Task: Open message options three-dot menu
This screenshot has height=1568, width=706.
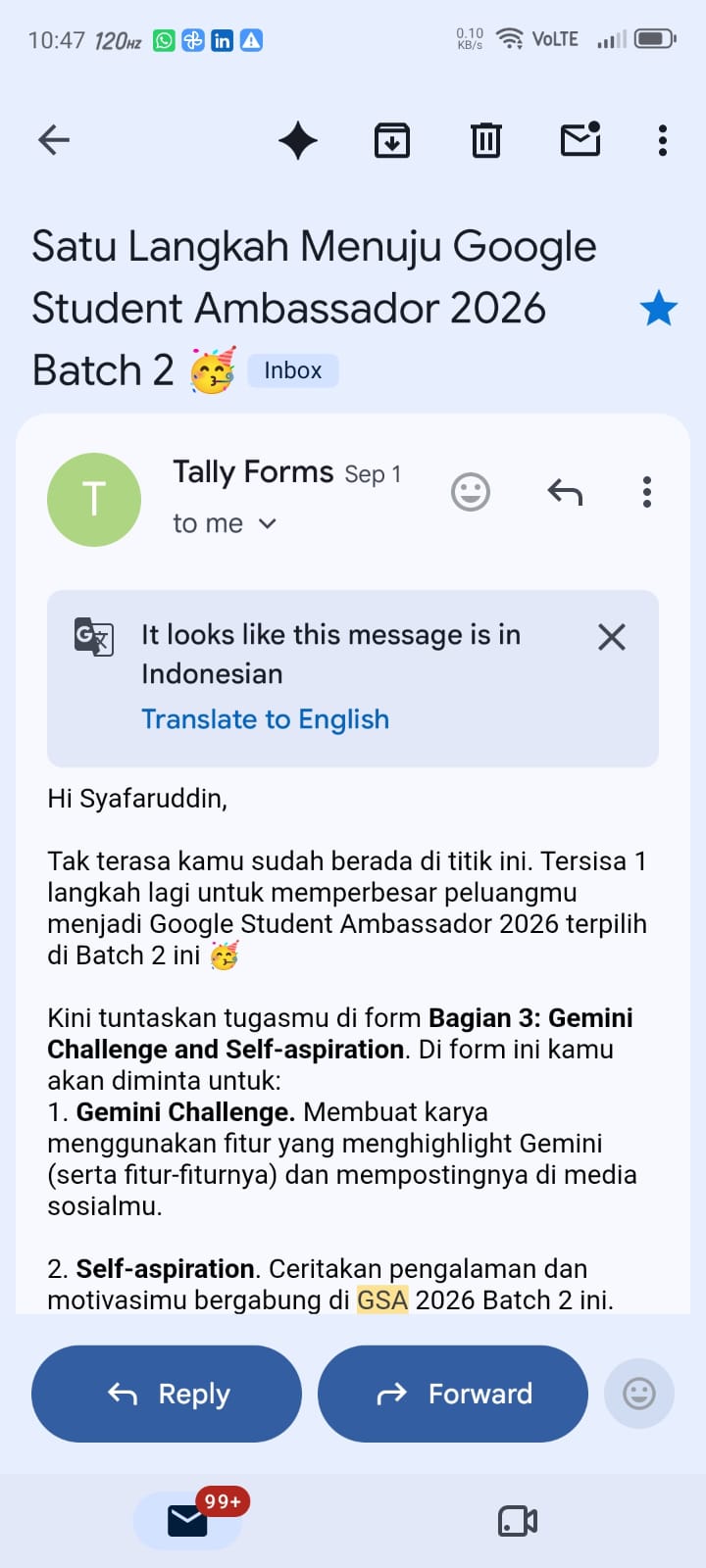Action: tap(647, 492)
